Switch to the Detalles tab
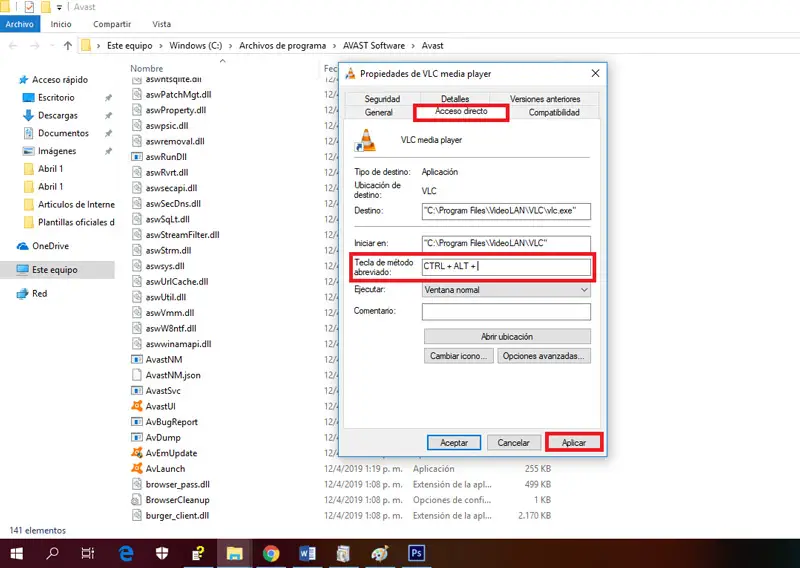 point(455,99)
